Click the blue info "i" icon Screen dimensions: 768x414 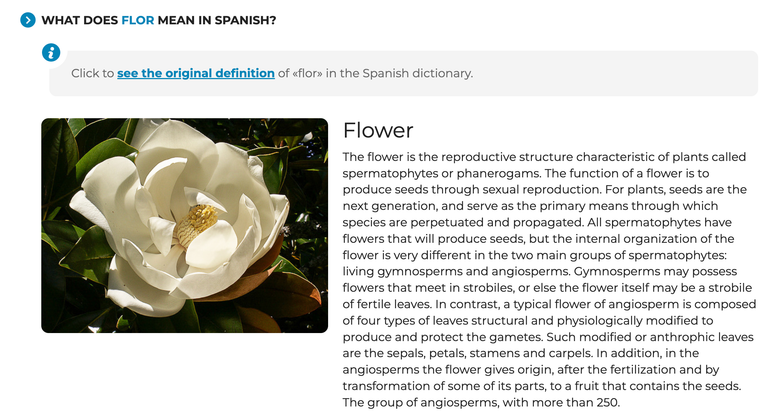(51, 52)
